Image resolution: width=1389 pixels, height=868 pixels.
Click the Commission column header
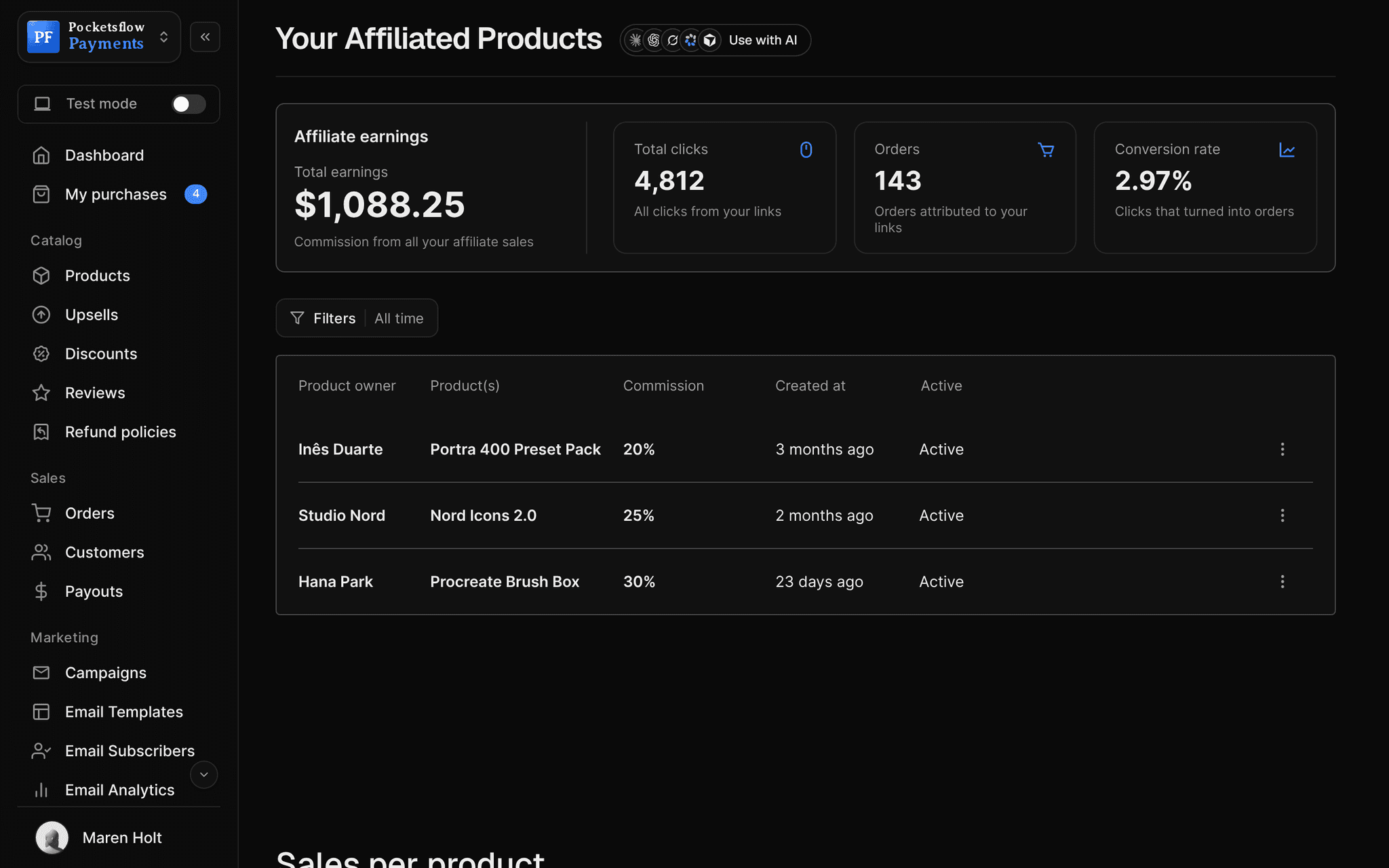coord(663,386)
